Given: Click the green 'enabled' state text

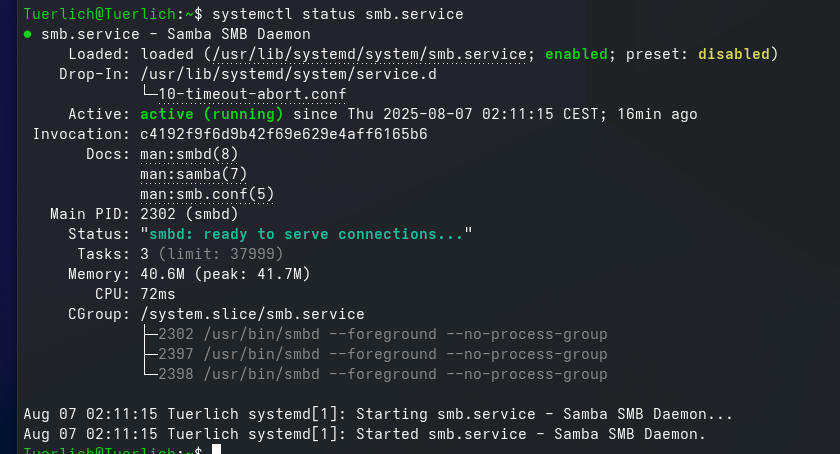Looking at the screenshot, I should (x=576, y=54).
